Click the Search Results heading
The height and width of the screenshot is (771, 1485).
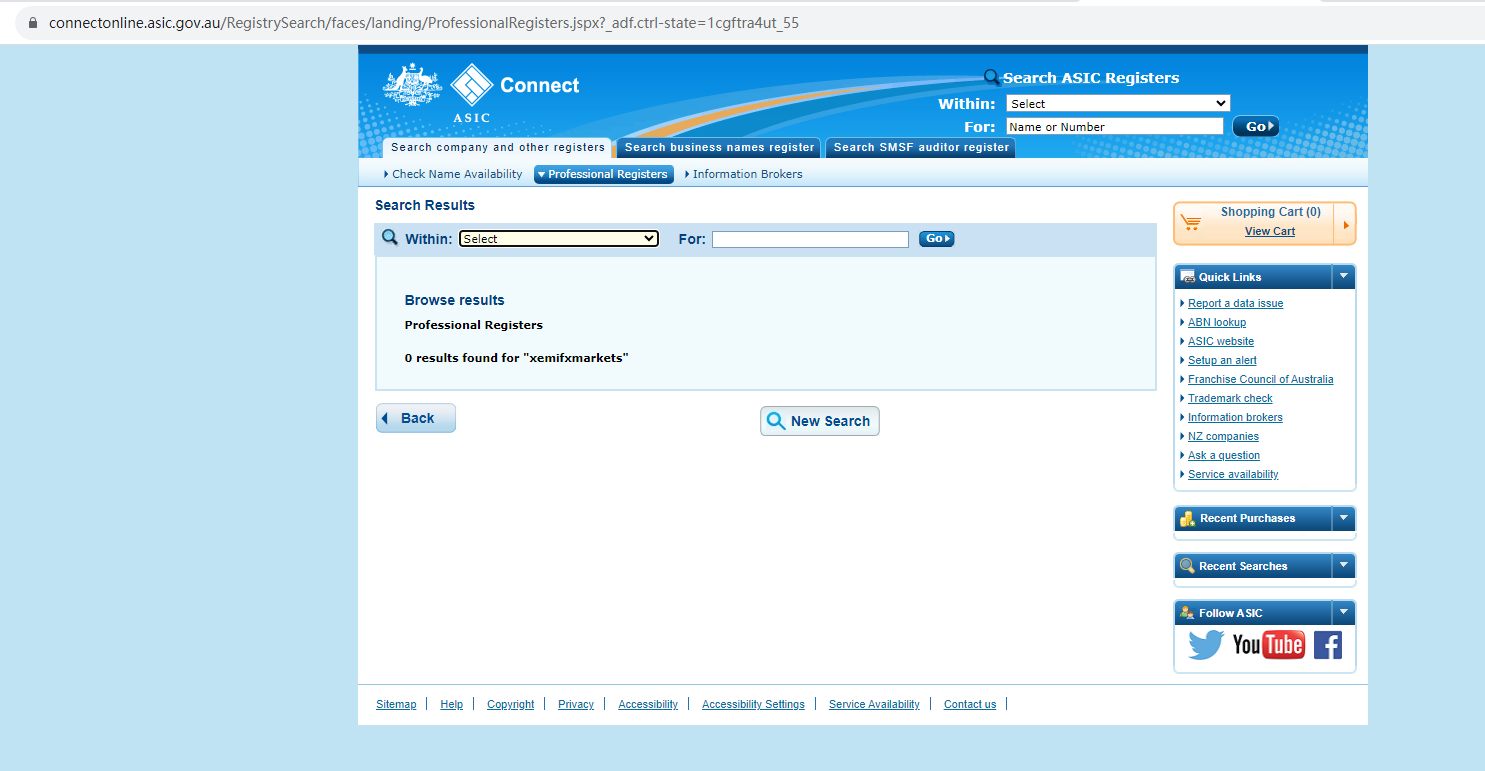(425, 205)
